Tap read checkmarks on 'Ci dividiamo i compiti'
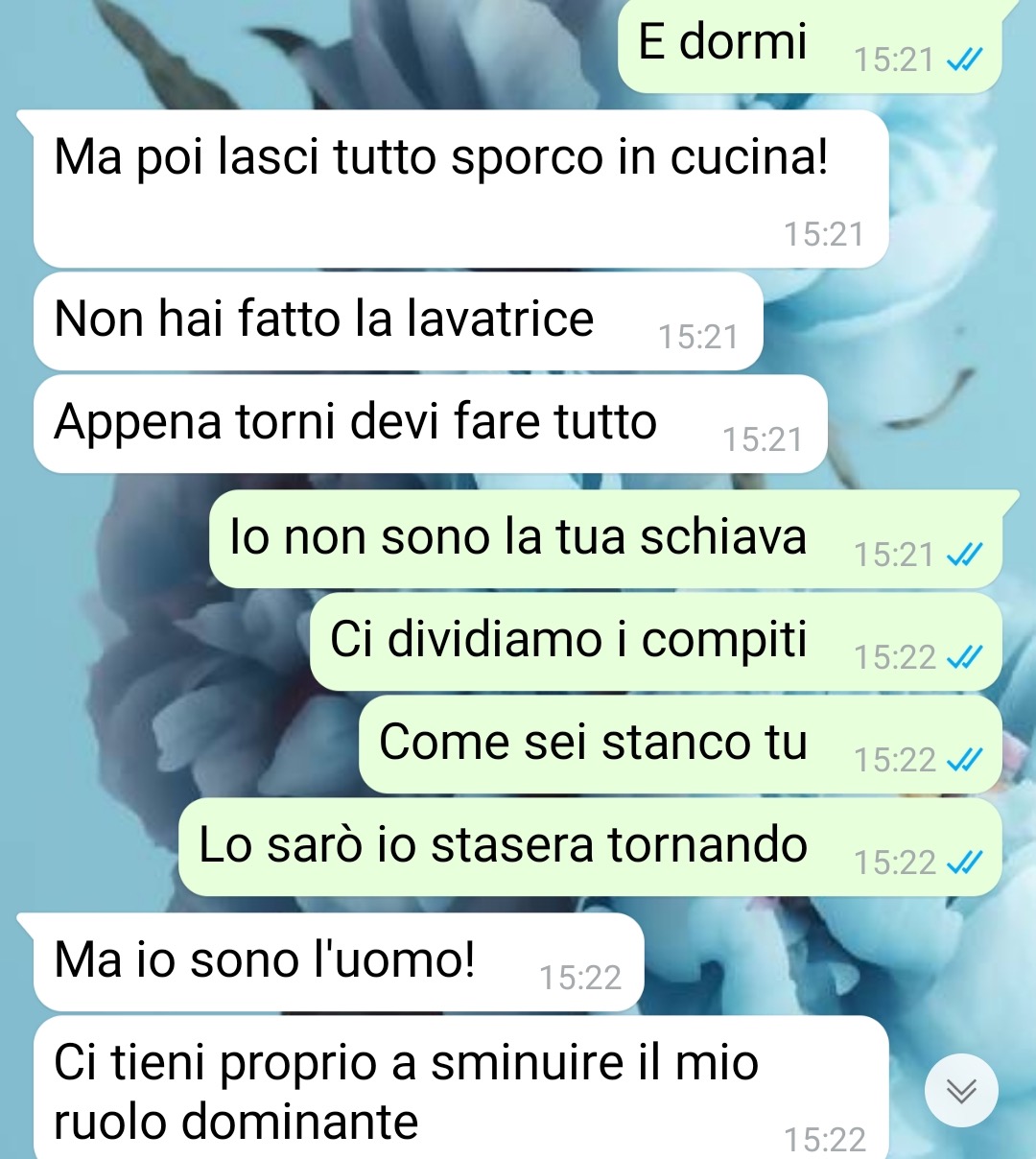This screenshot has width=1036, height=1159. tap(964, 657)
